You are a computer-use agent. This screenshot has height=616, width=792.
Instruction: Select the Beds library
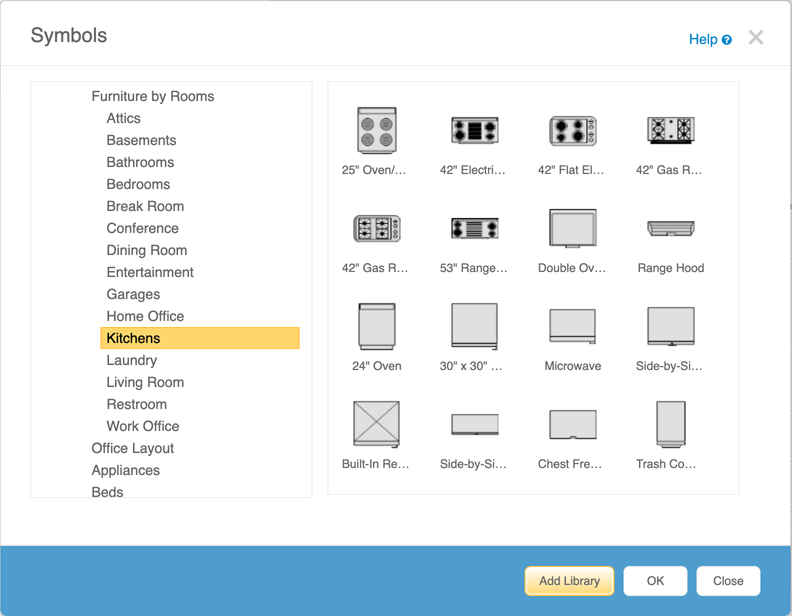pos(107,492)
